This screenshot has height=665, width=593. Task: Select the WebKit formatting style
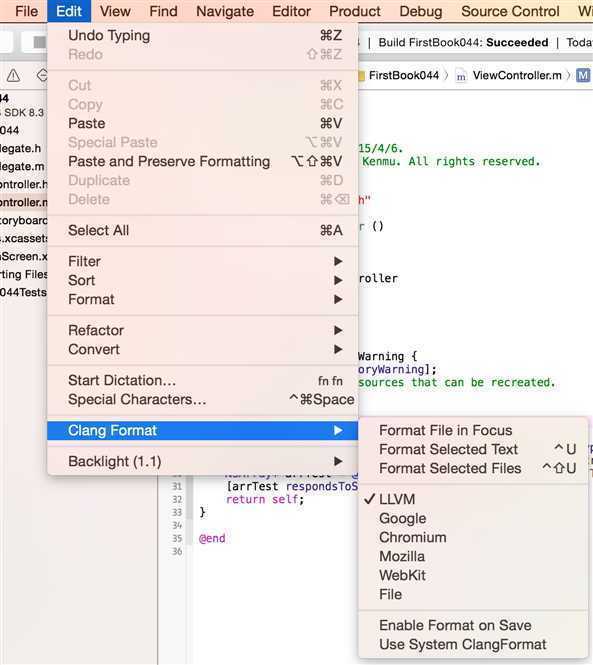click(473, 576)
